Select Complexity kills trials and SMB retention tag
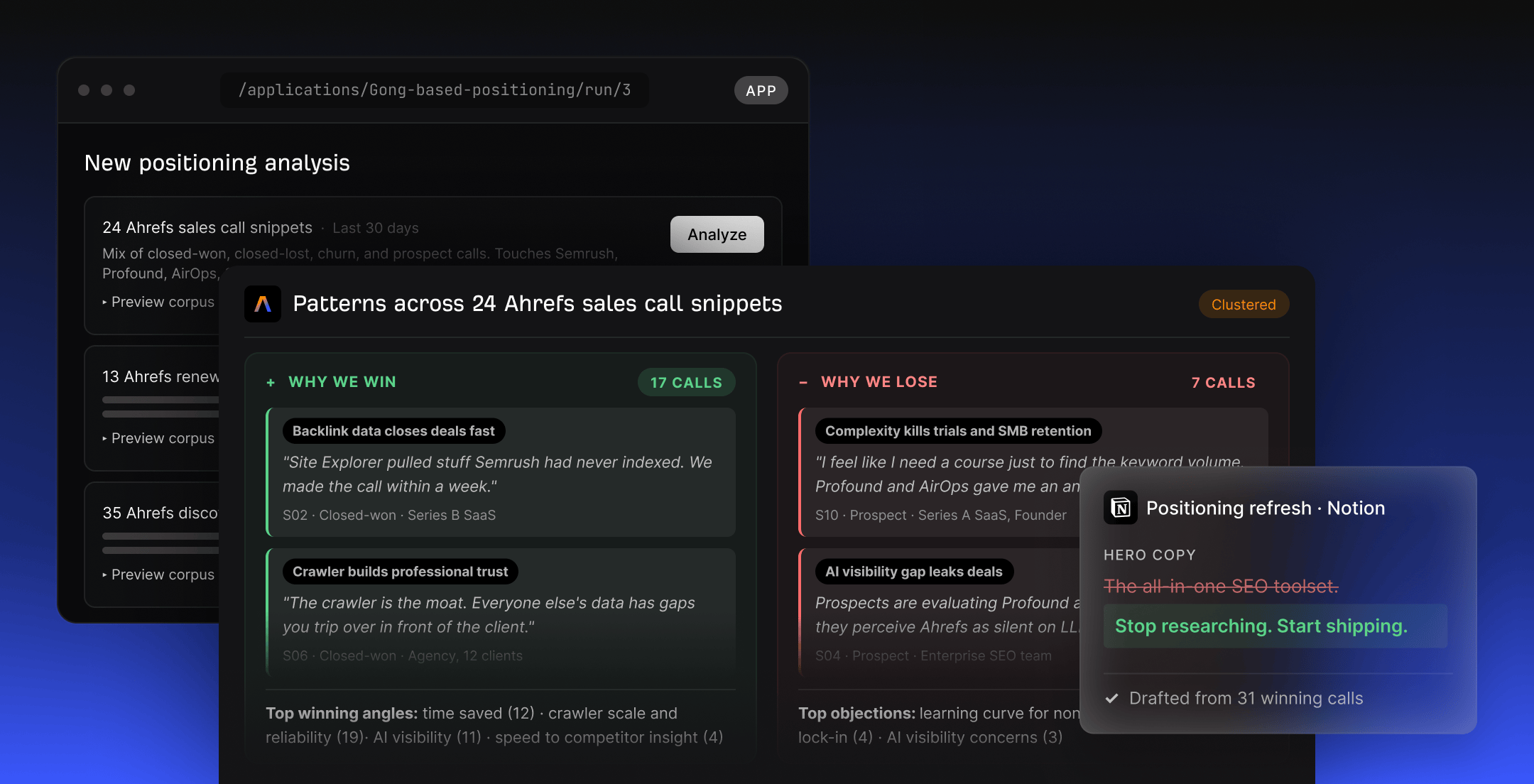 [958, 431]
